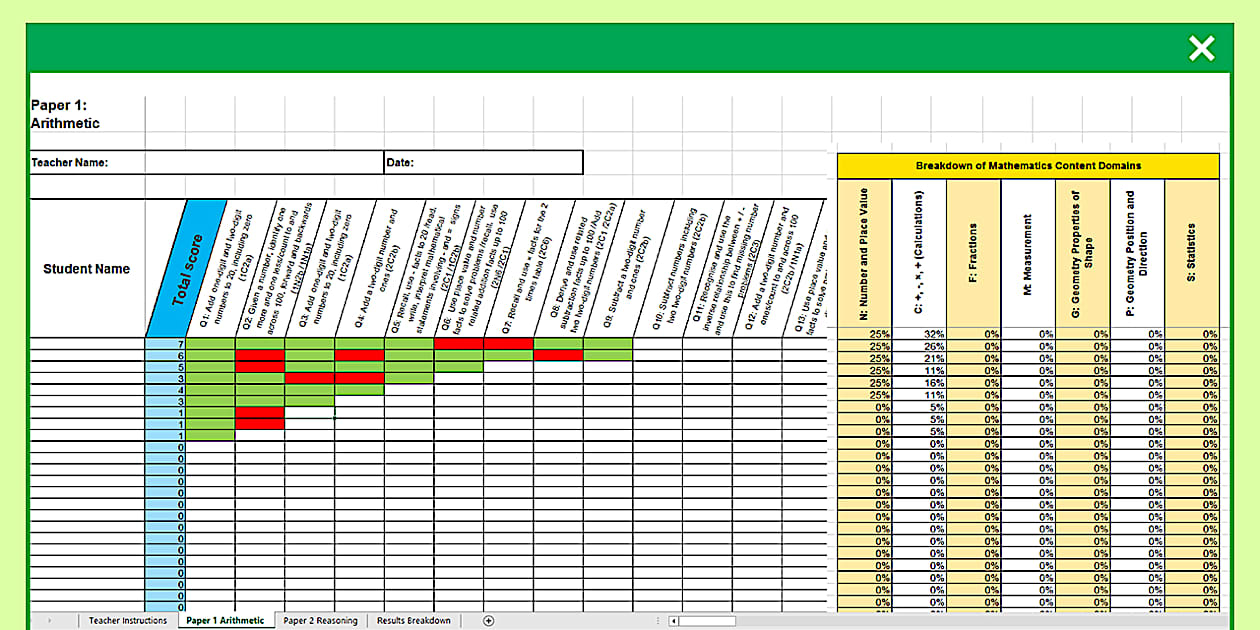
Task: Select the 32% calculations cell
Action: (x=919, y=334)
